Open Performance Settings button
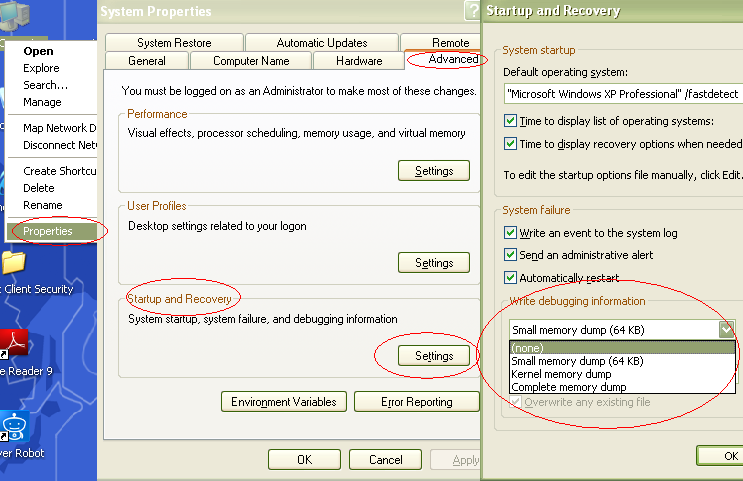The image size is (743, 481). [x=434, y=171]
